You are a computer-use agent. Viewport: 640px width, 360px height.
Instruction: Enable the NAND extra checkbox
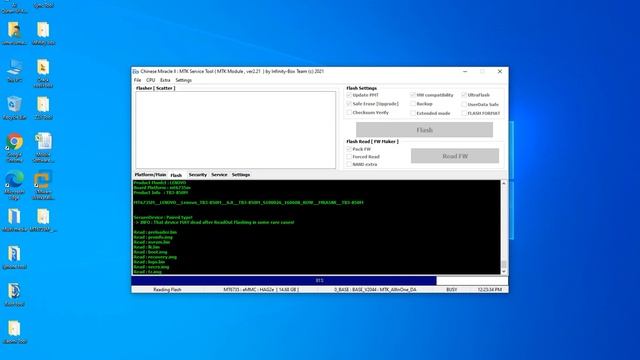click(x=349, y=164)
